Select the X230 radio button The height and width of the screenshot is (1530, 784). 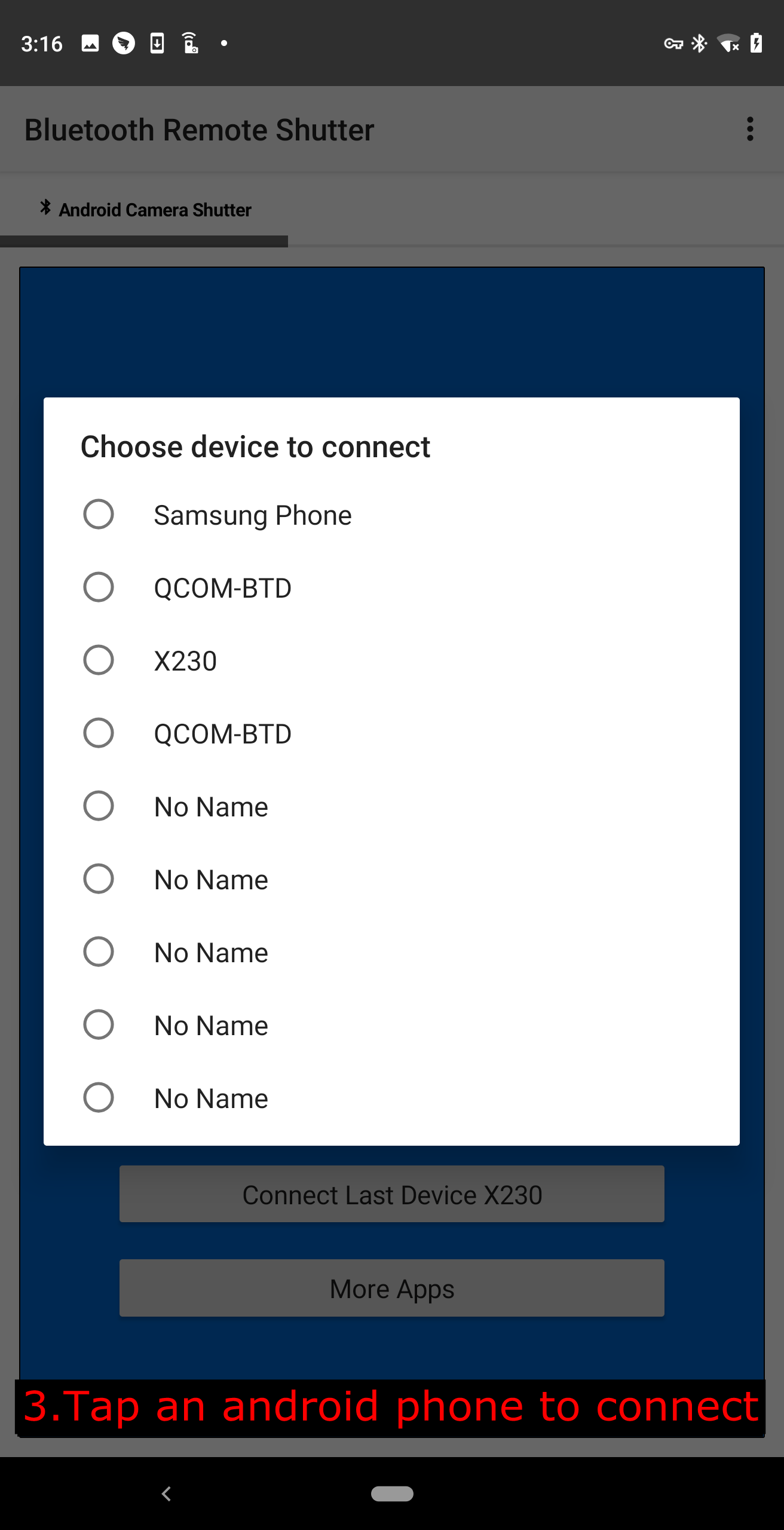click(99, 660)
